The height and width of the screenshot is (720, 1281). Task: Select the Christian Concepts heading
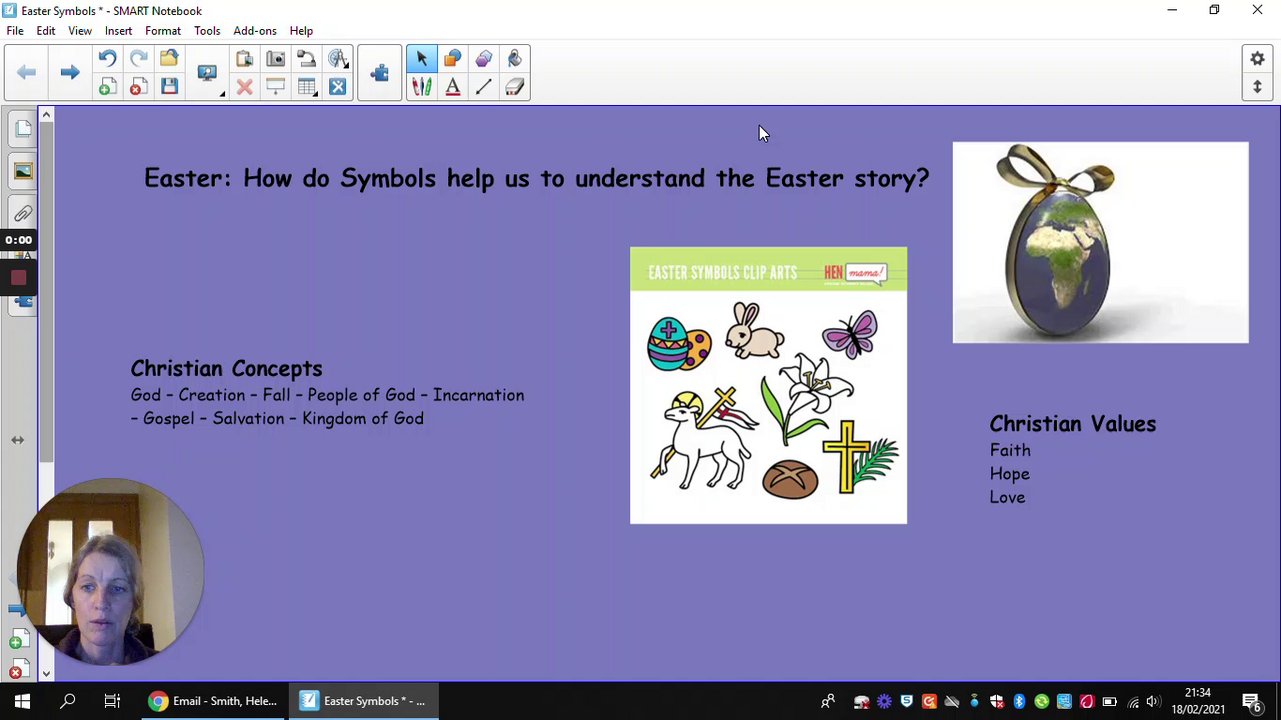coord(226,369)
